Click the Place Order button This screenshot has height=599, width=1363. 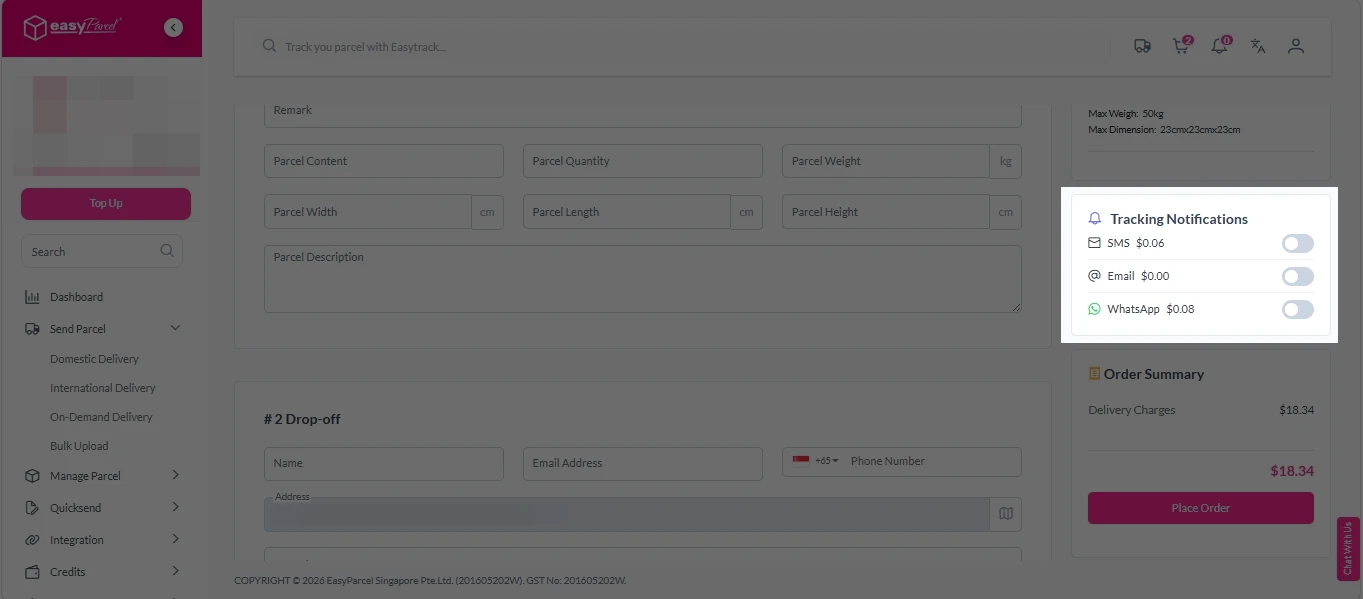click(x=1200, y=507)
